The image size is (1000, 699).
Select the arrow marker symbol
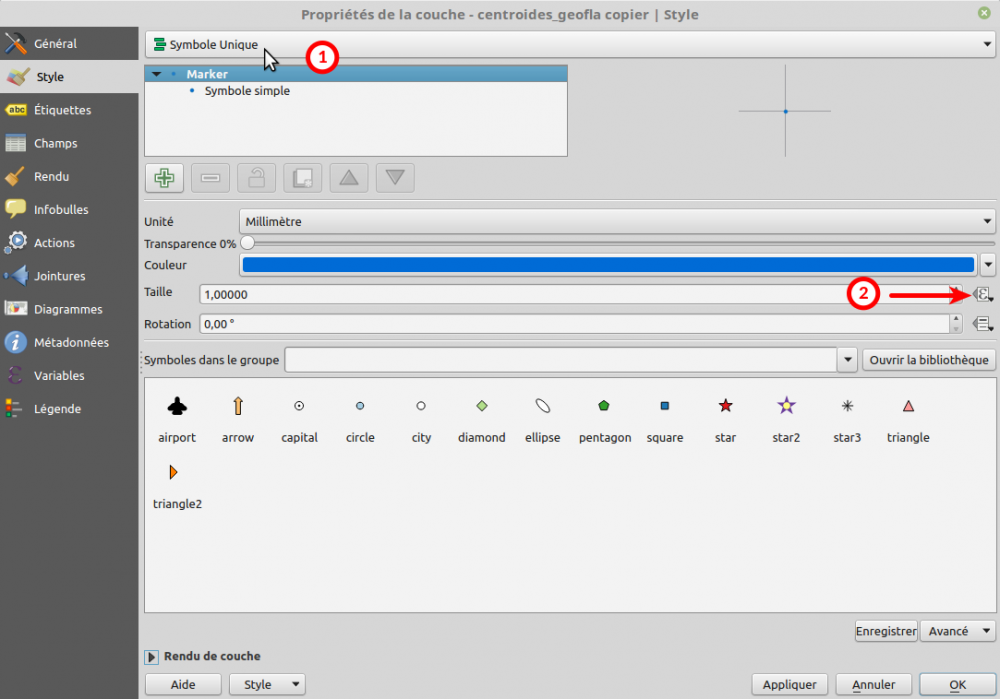tap(238, 406)
